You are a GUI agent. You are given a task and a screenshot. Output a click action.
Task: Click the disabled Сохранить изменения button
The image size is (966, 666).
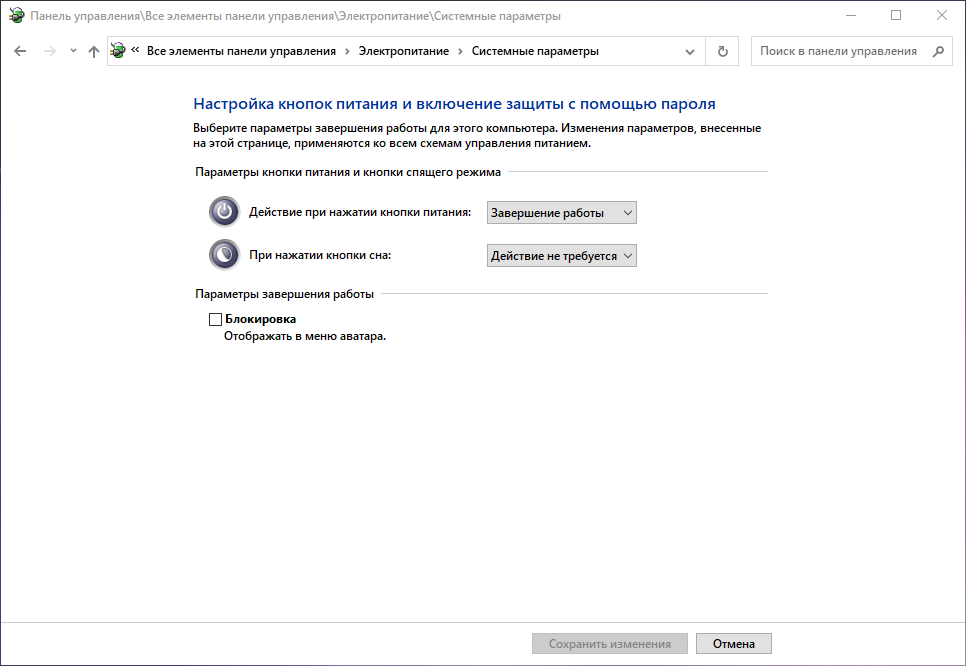click(610, 643)
